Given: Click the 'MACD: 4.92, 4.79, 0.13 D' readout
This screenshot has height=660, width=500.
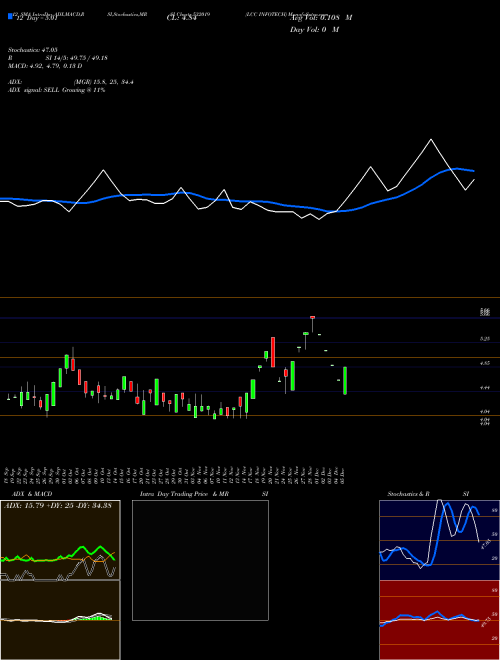Looking at the screenshot, I should click(x=45, y=66).
